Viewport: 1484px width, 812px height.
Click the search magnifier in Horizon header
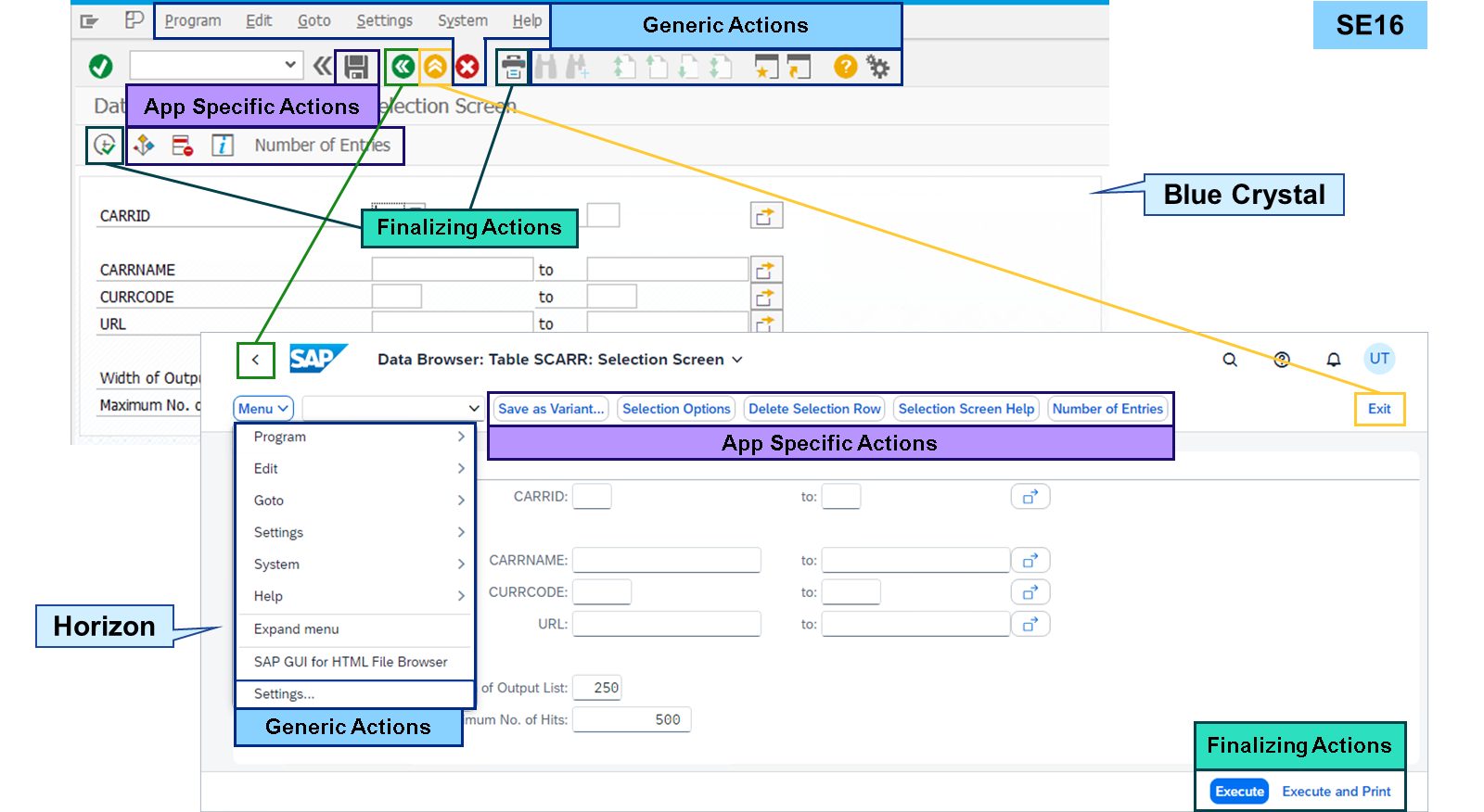click(1230, 360)
